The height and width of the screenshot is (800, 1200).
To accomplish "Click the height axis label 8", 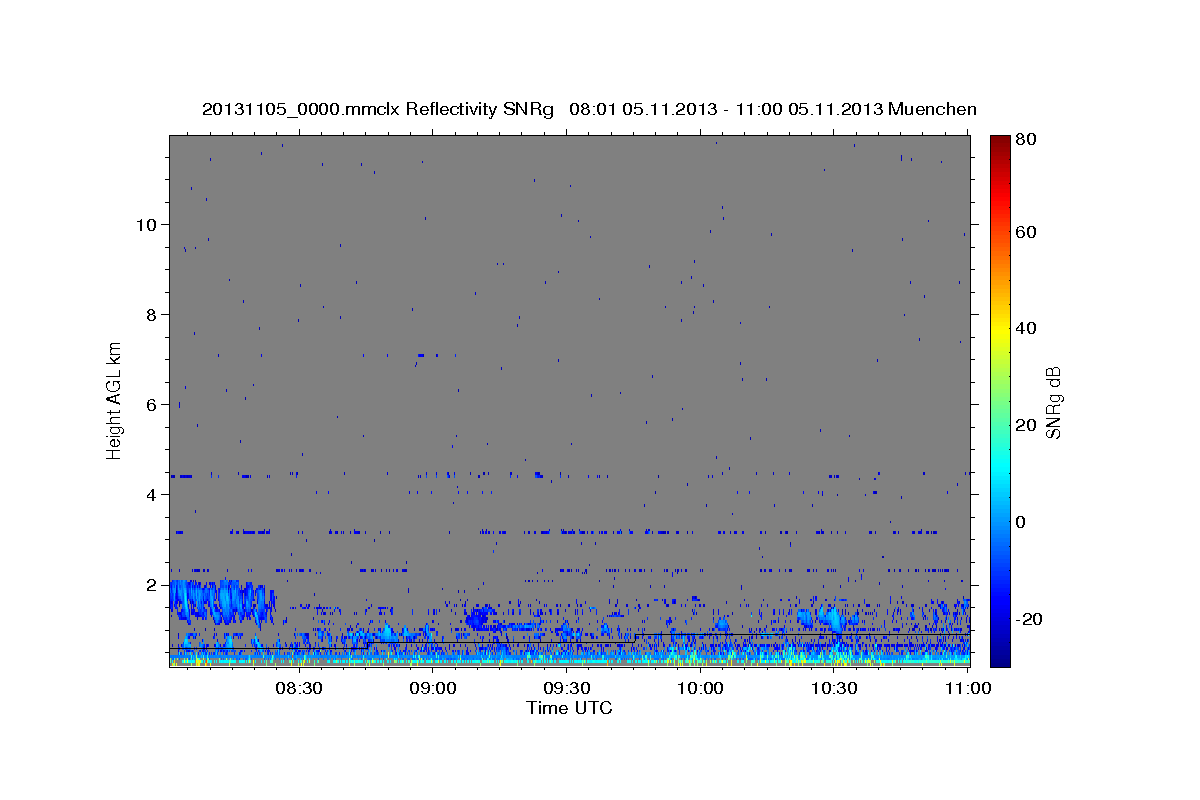I will 151,314.
